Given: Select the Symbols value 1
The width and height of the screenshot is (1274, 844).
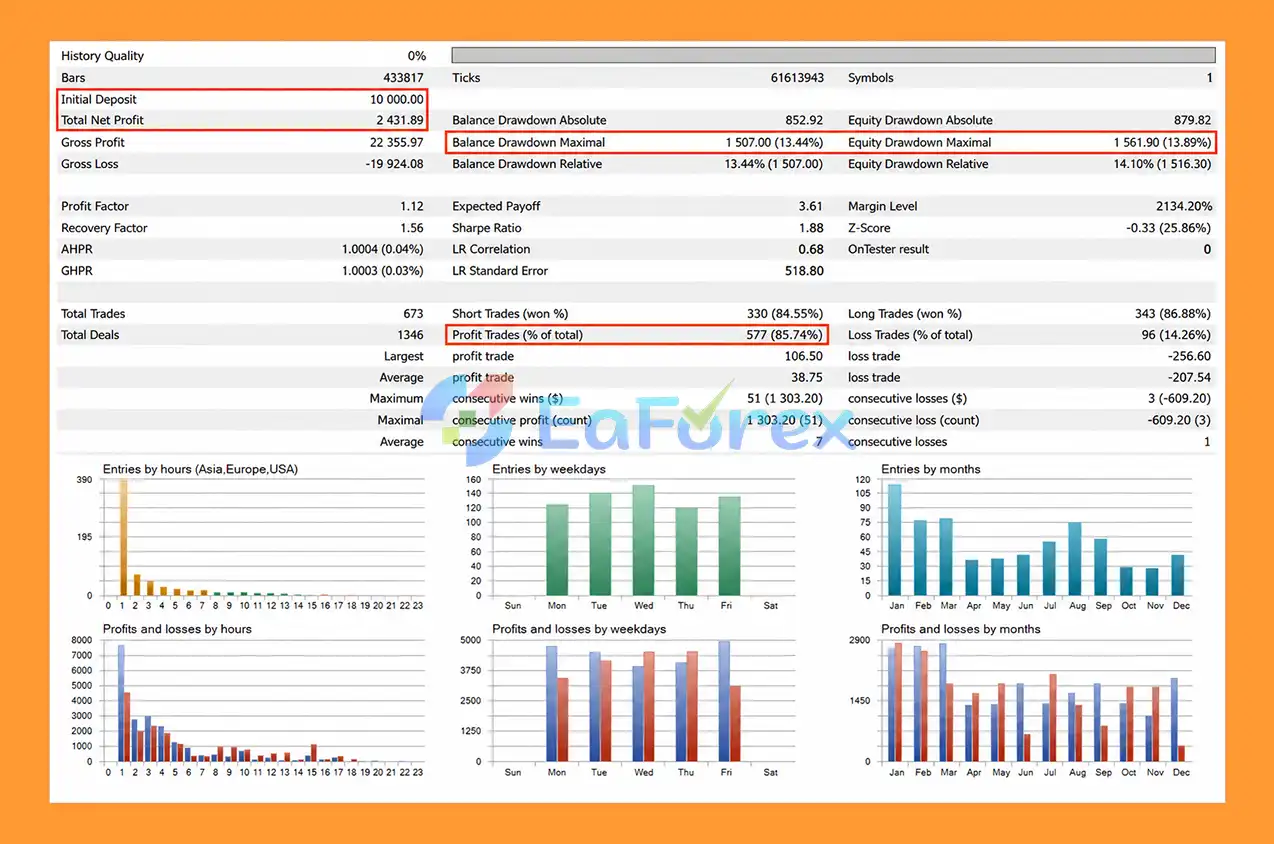Looking at the screenshot, I should (x=1209, y=78).
